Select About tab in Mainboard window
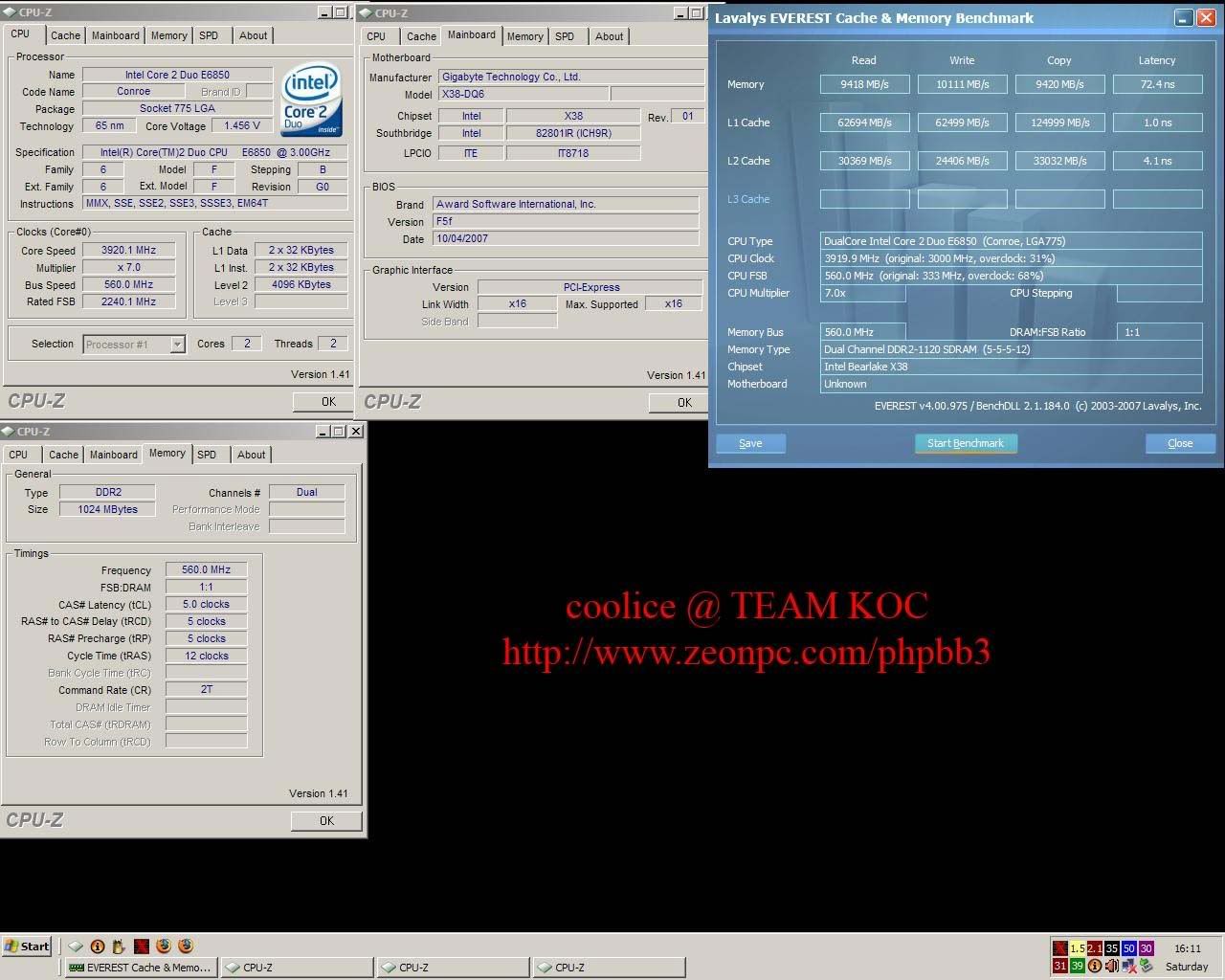This screenshot has height=980, width=1225. [609, 36]
